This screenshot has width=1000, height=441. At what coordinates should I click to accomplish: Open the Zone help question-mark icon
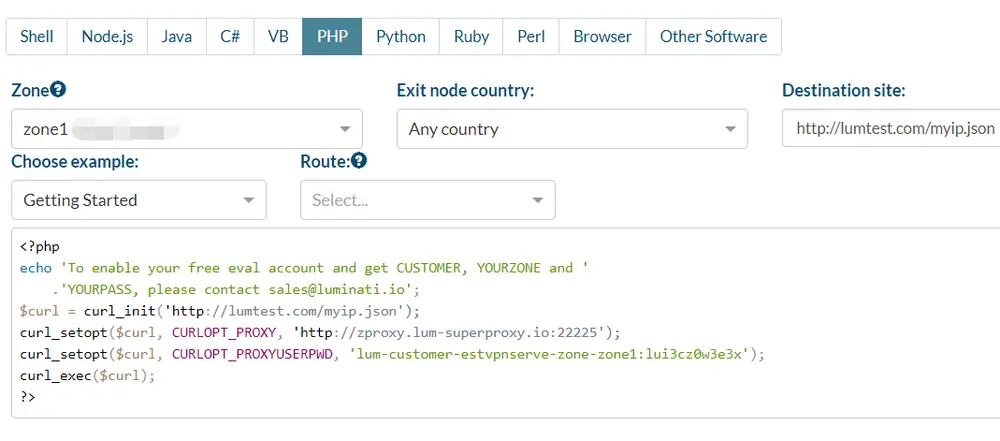click(x=58, y=89)
